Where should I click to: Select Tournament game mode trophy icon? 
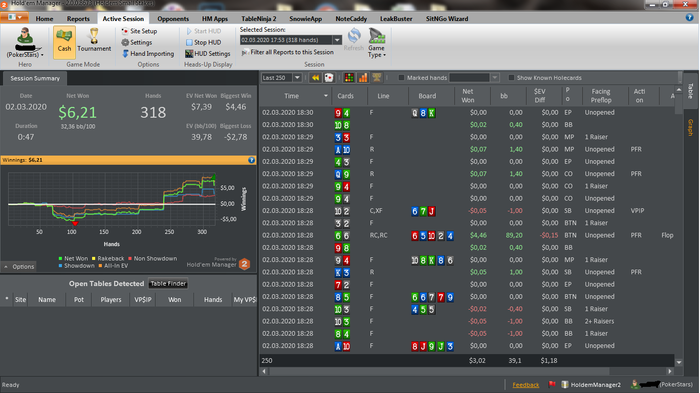click(94, 36)
